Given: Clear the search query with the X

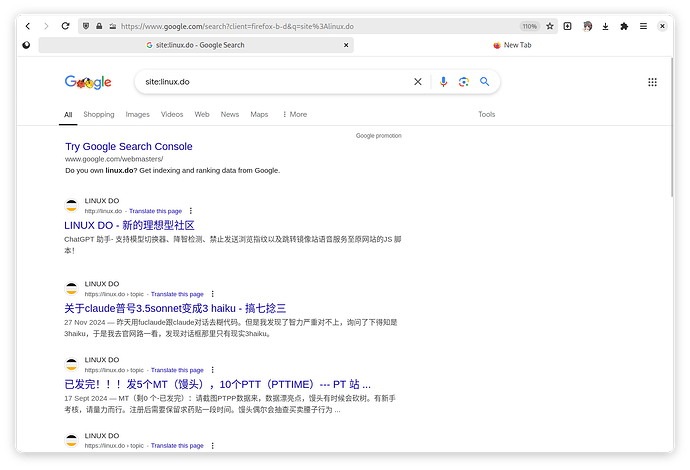Looking at the screenshot, I should (418, 82).
